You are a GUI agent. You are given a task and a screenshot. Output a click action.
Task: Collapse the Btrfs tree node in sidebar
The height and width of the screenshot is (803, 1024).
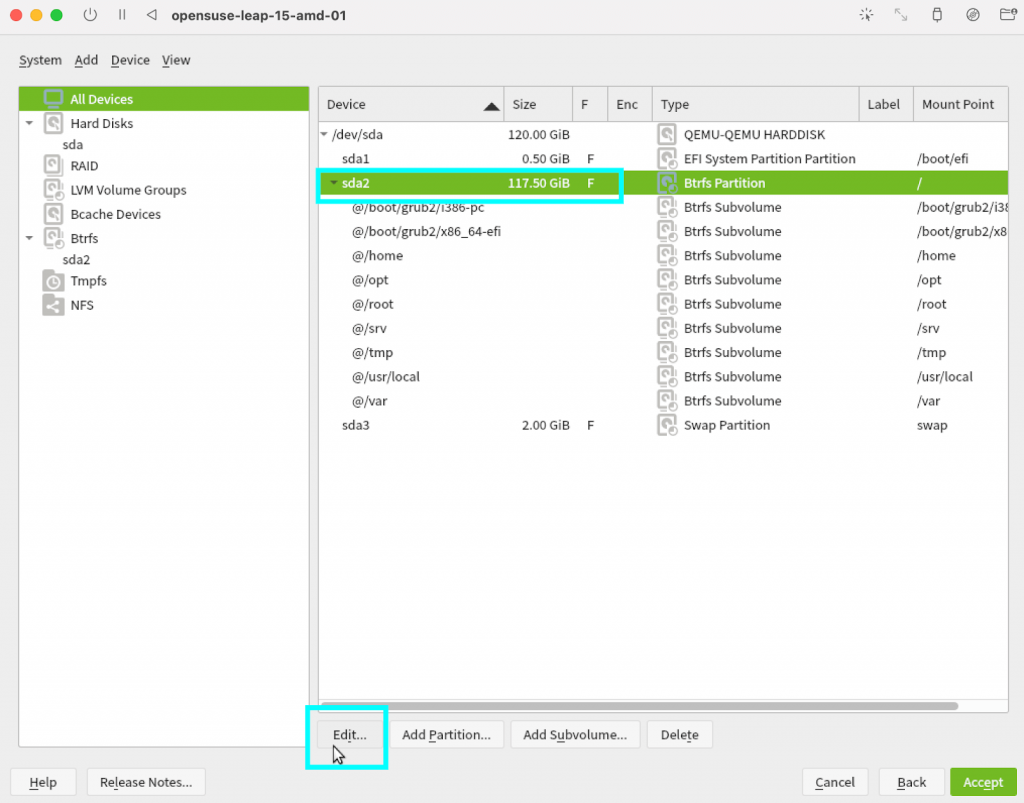pos(29,238)
